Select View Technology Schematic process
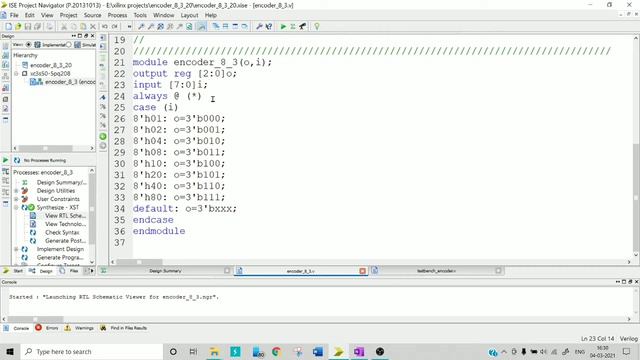The width and height of the screenshot is (640, 360). click(65, 224)
